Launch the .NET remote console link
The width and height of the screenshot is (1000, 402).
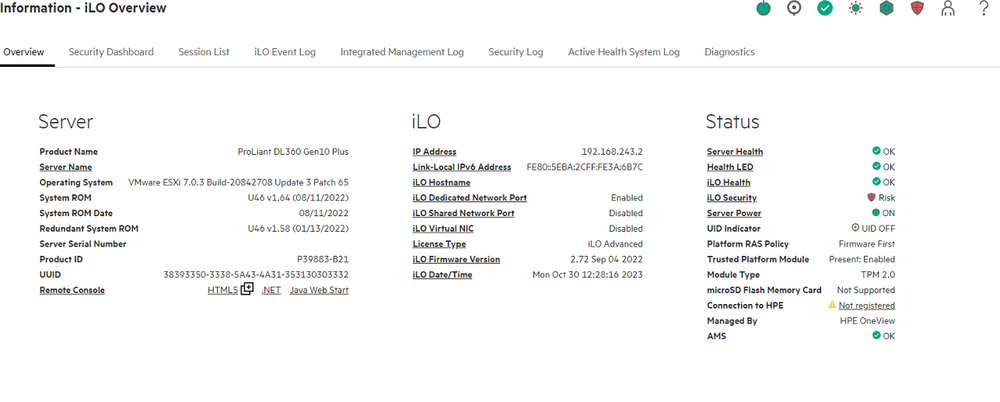pos(271,290)
